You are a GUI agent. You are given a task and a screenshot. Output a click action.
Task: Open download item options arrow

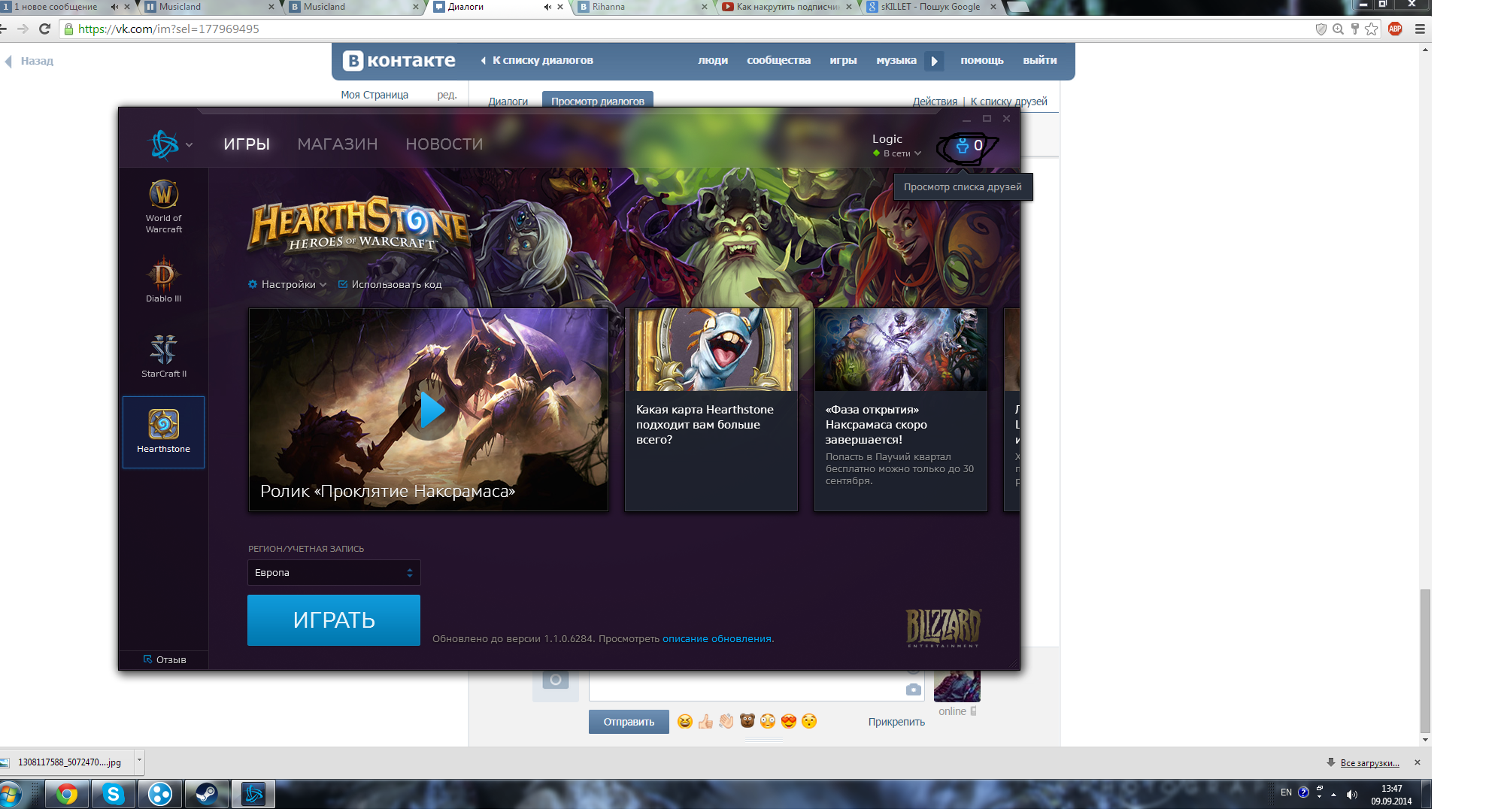138,762
